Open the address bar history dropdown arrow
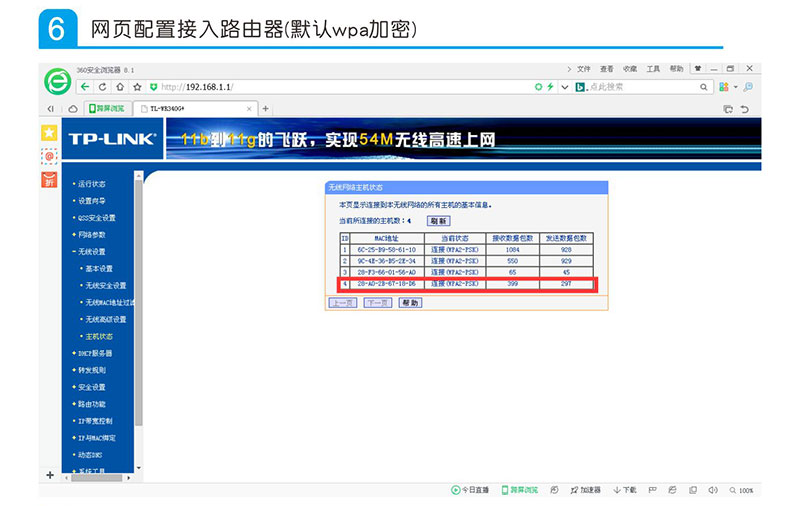 (x=565, y=87)
